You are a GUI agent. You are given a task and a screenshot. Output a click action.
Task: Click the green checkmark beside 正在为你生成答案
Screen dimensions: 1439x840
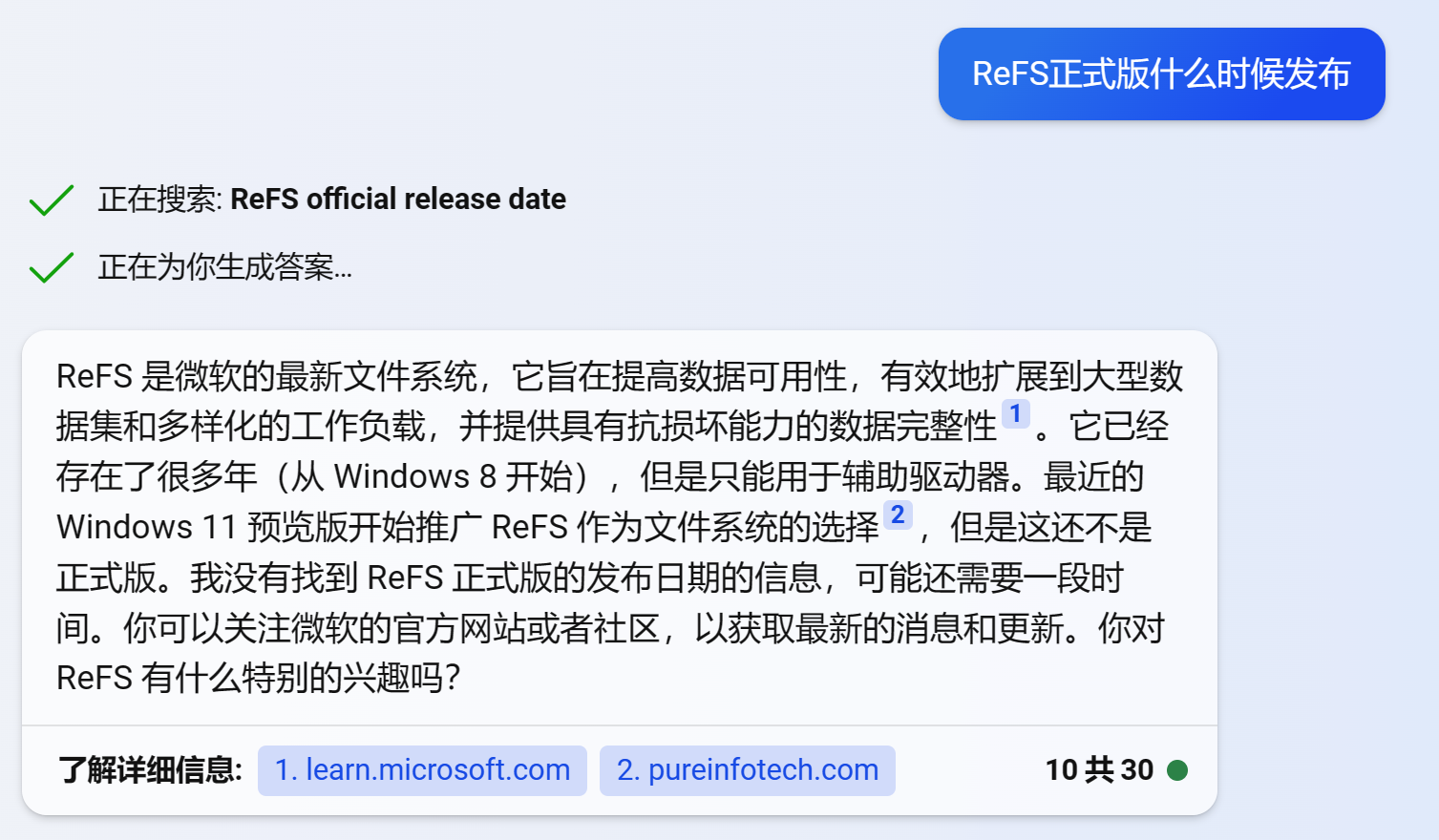(x=51, y=266)
